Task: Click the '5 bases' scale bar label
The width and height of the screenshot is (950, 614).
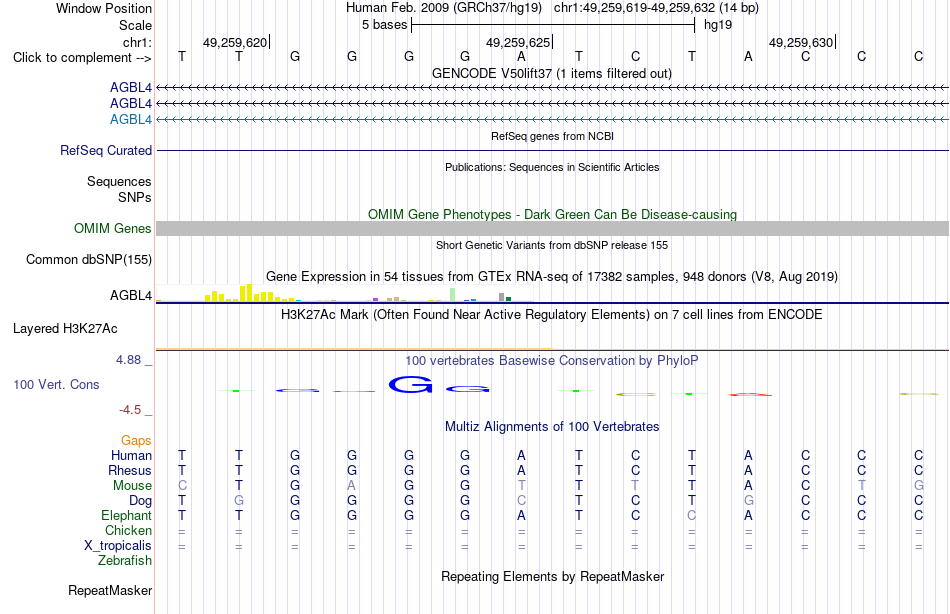Action: (385, 25)
